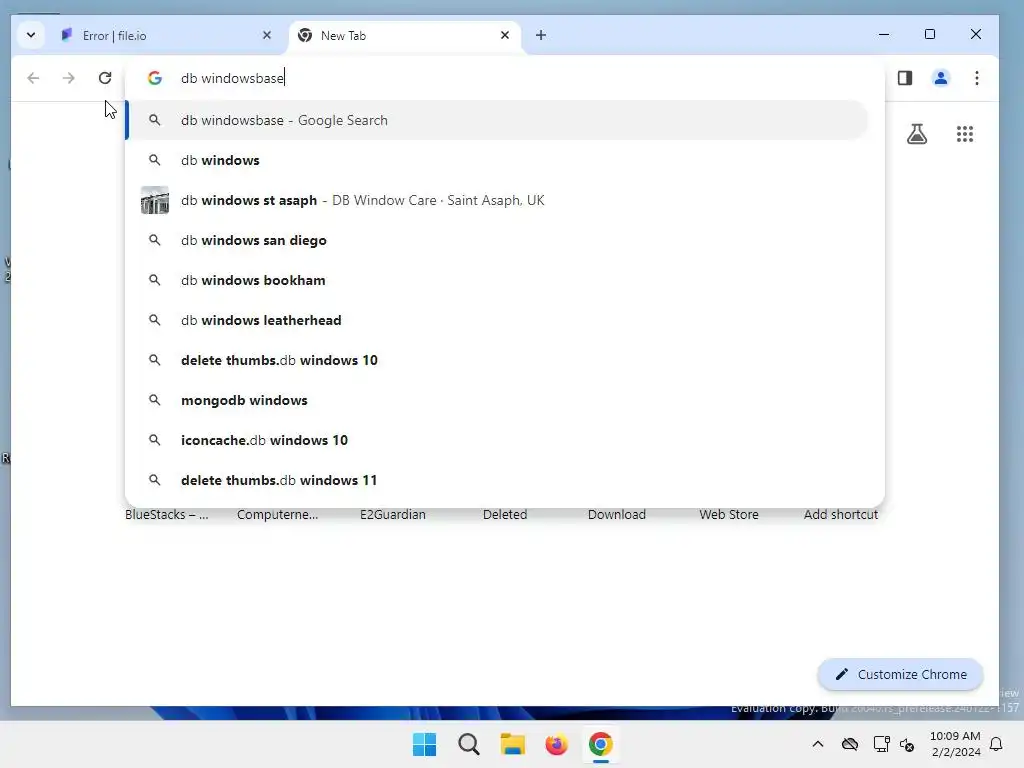
Task: Open the BlueStacks shortcut
Action: [x=167, y=515]
